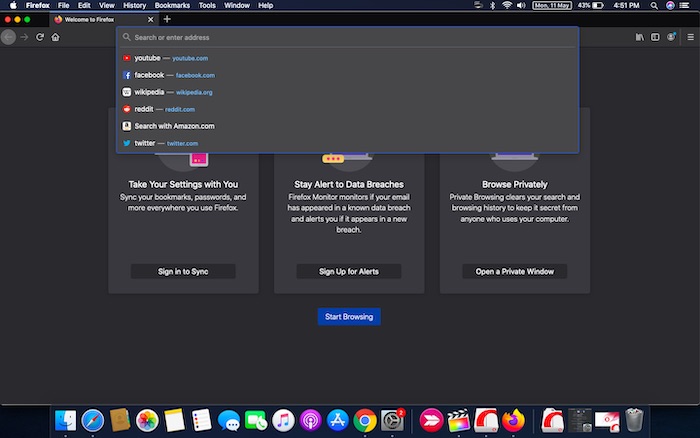The width and height of the screenshot is (700, 438).
Task: Click the battery 43% indicator
Action: 591,5
